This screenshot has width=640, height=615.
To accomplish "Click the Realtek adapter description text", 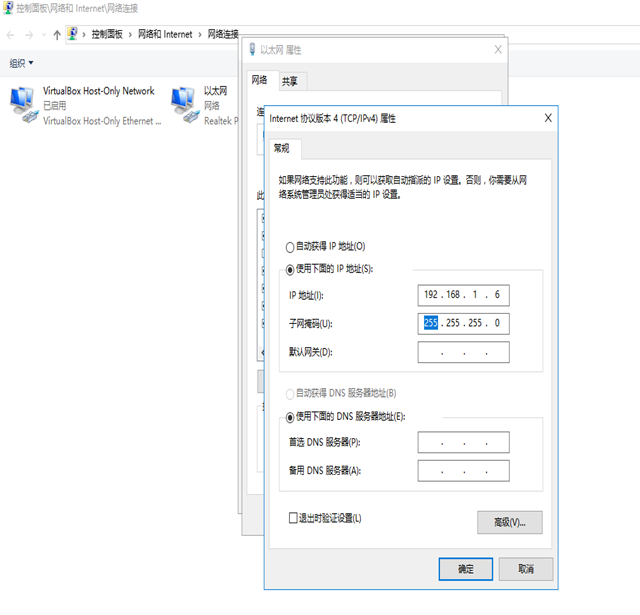I will click(221, 121).
